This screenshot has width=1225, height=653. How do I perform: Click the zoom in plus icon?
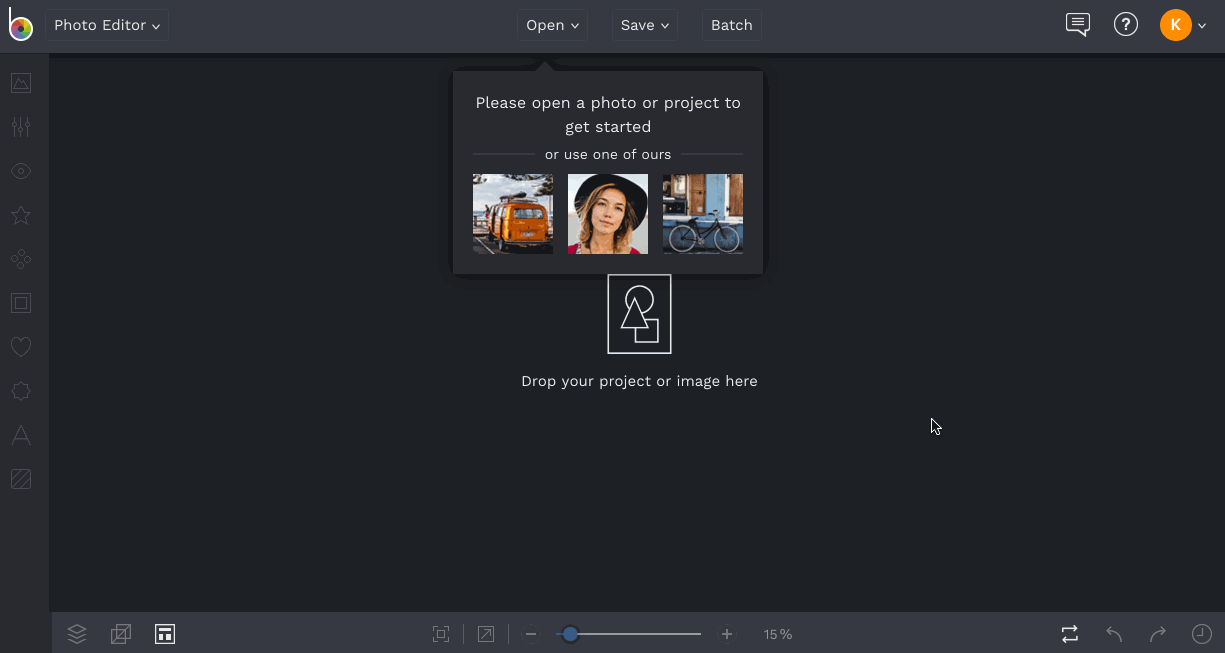(727, 634)
